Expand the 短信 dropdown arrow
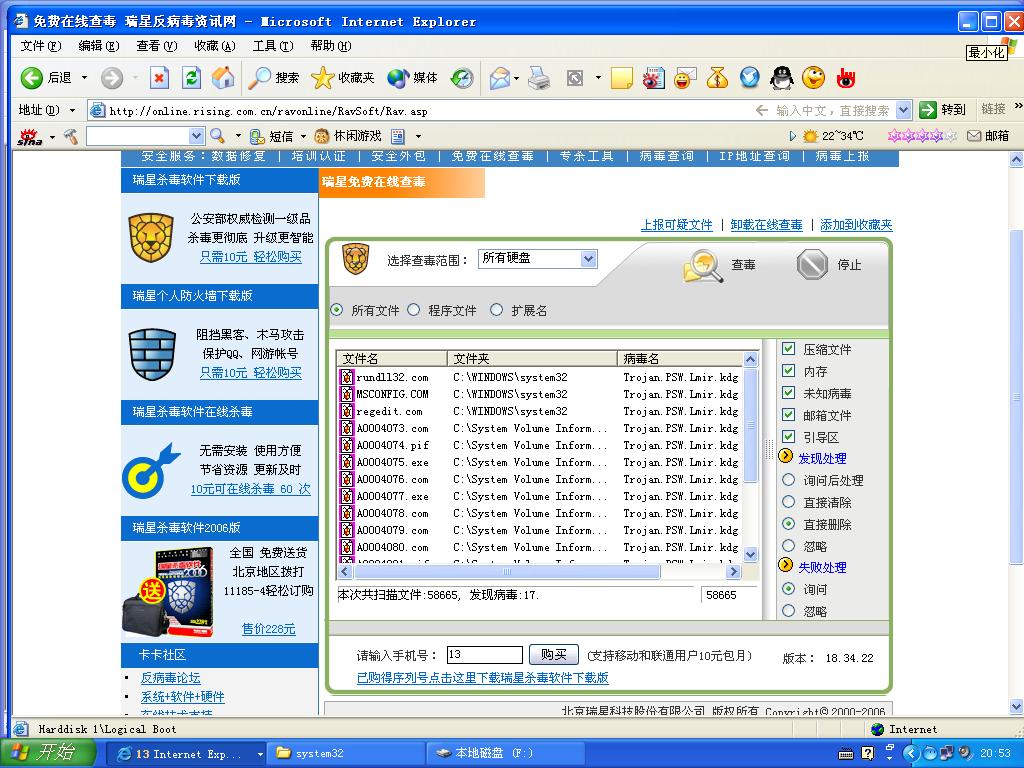Screen dimensions: 1024x768 click(303, 136)
